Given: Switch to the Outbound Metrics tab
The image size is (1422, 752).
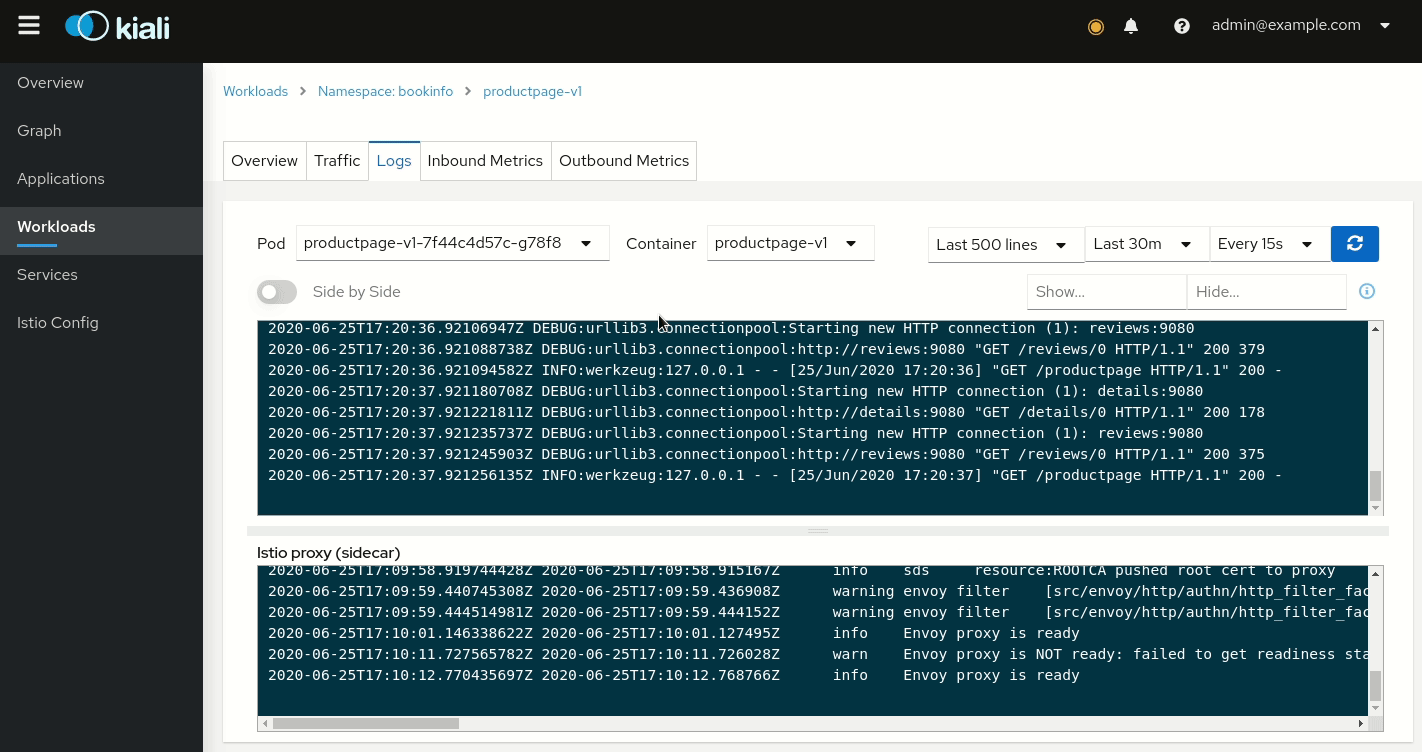Looking at the screenshot, I should tap(624, 161).
